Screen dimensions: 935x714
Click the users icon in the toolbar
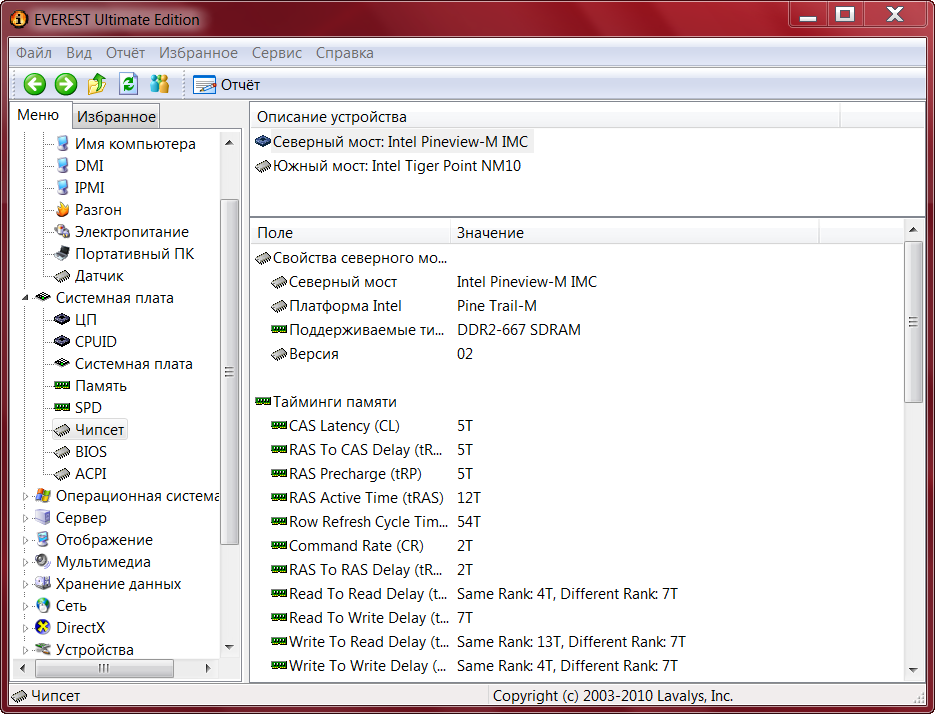160,84
